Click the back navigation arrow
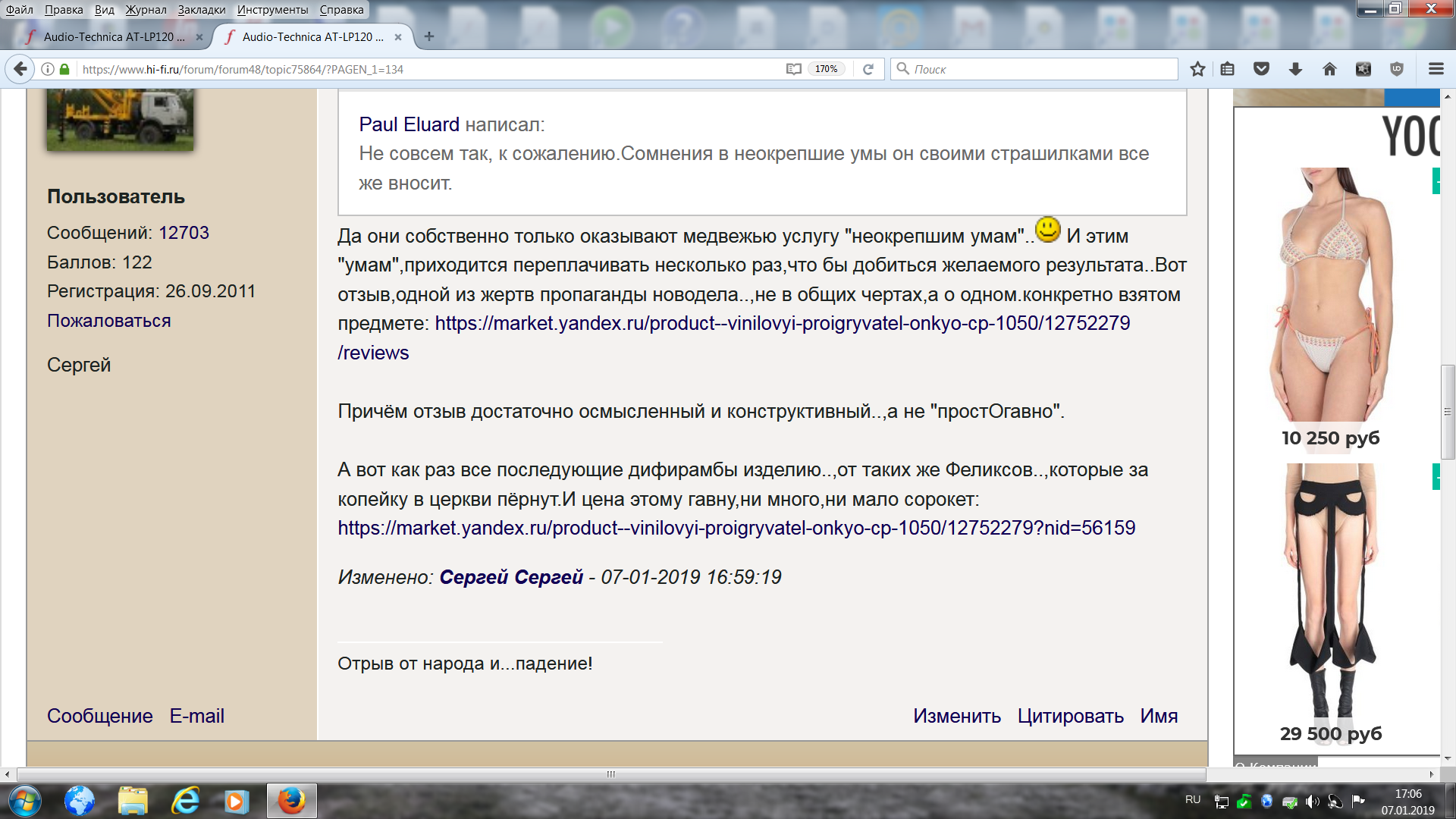The image size is (1456, 819). point(20,69)
